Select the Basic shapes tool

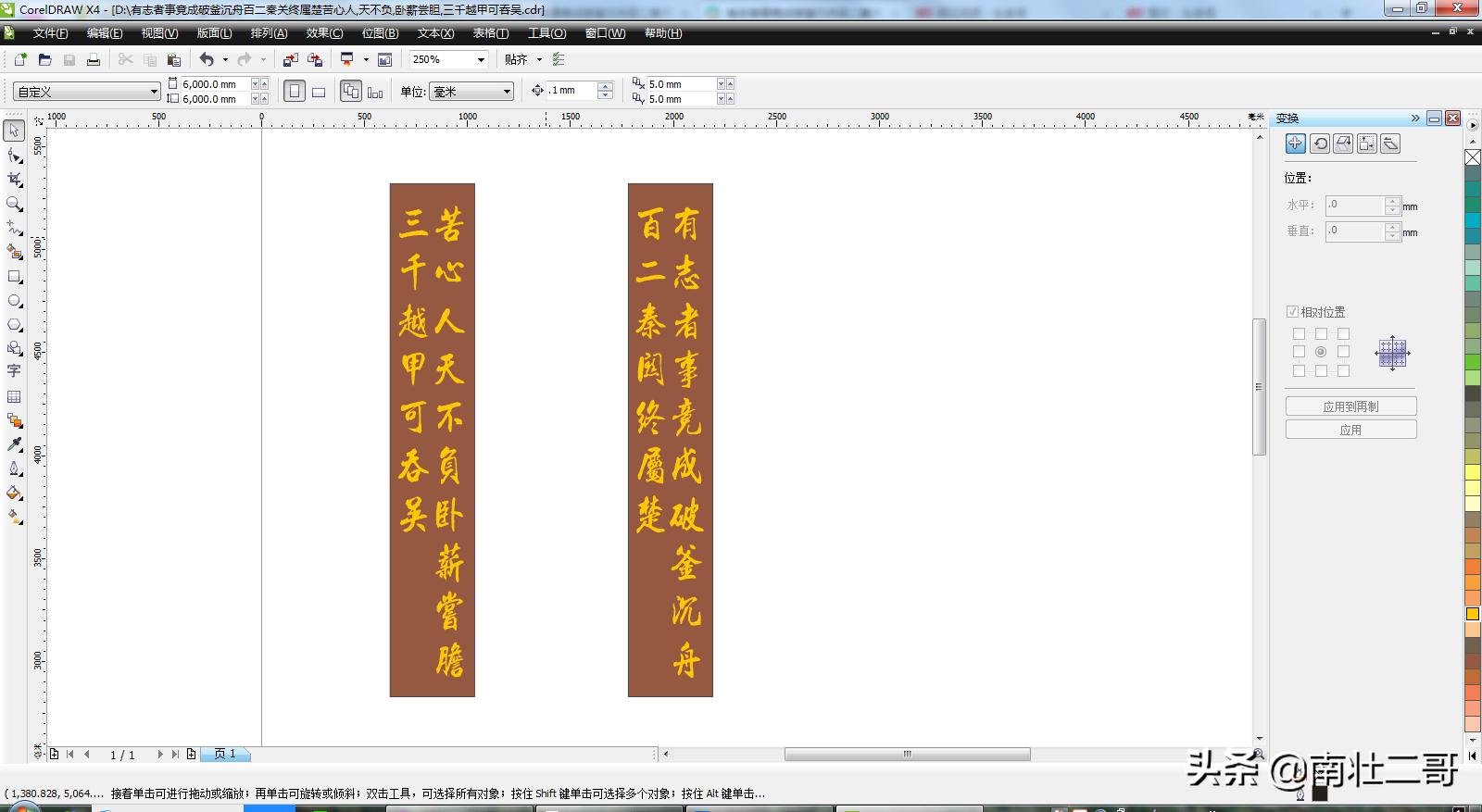(14, 348)
